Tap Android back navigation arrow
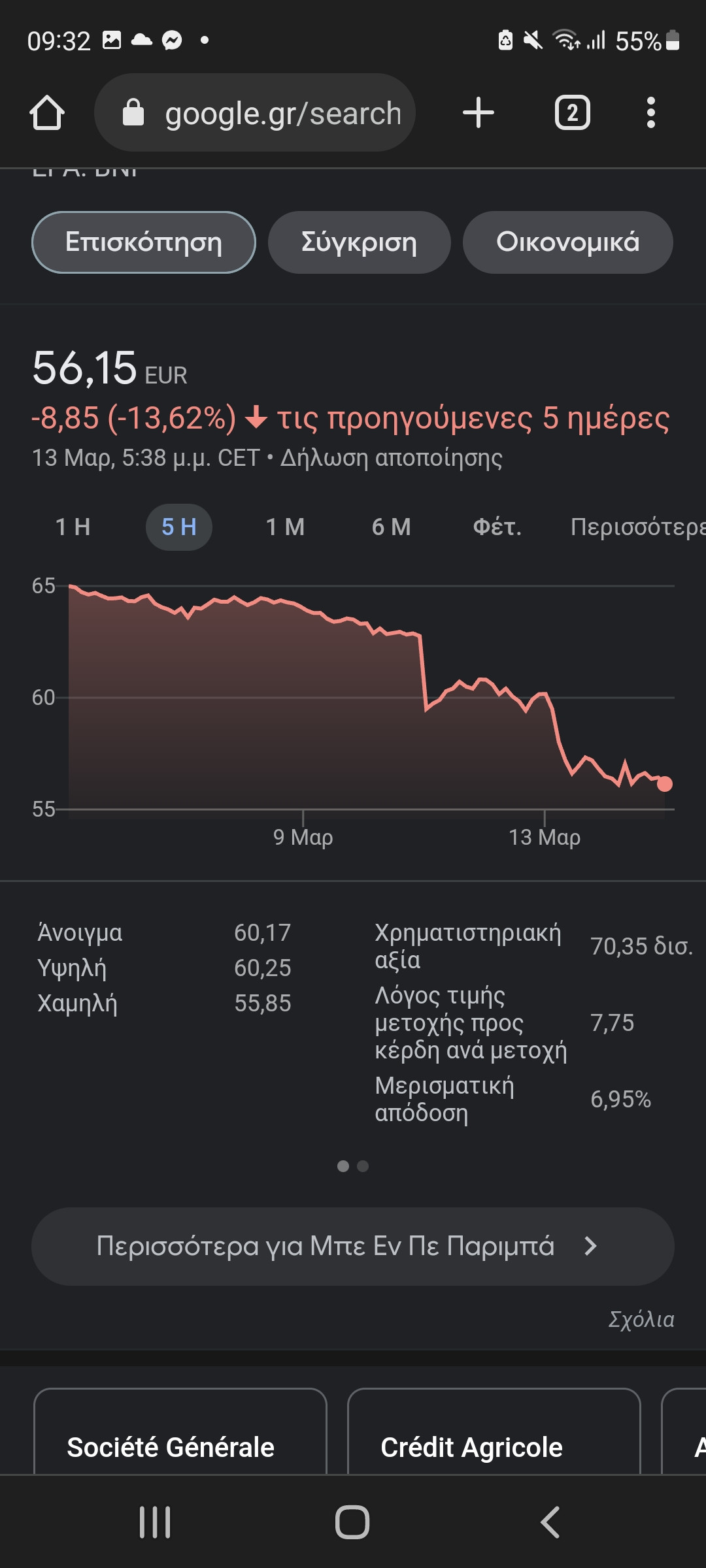The height and width of the screenshot is (1568, 706). pos(550,1522)
